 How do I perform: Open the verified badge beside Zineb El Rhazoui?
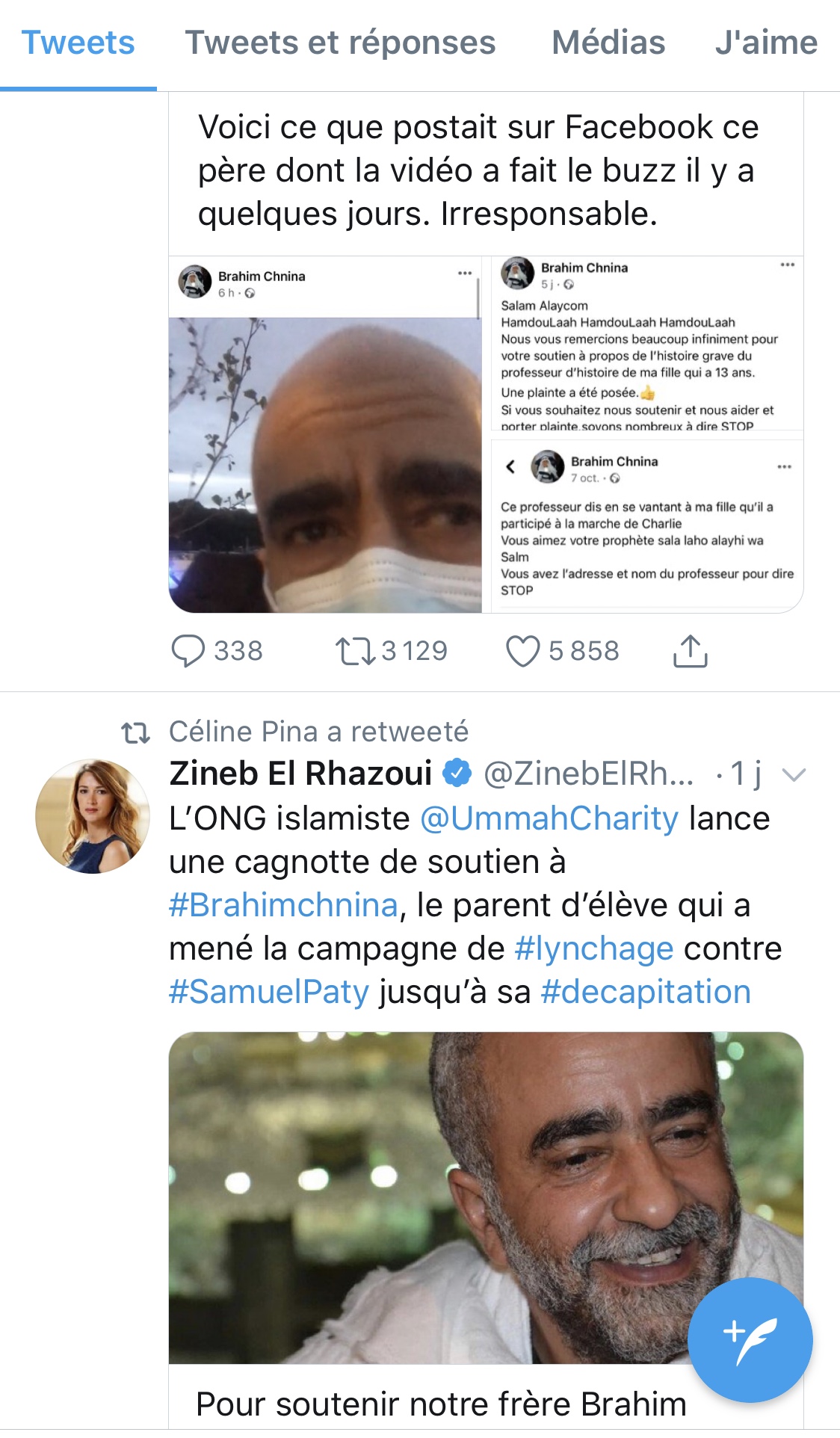457,773
